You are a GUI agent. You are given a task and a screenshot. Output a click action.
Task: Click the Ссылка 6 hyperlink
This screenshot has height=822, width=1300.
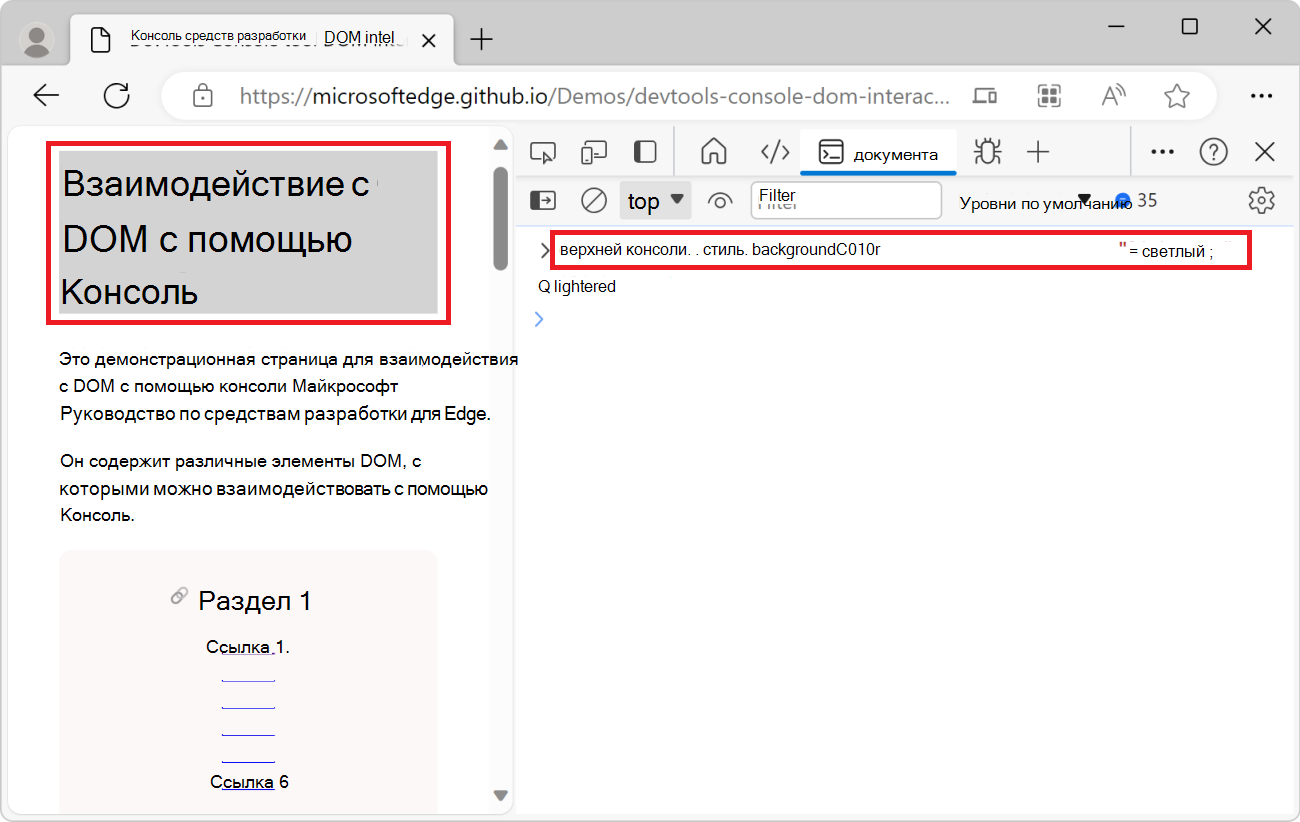click(248, 781)
